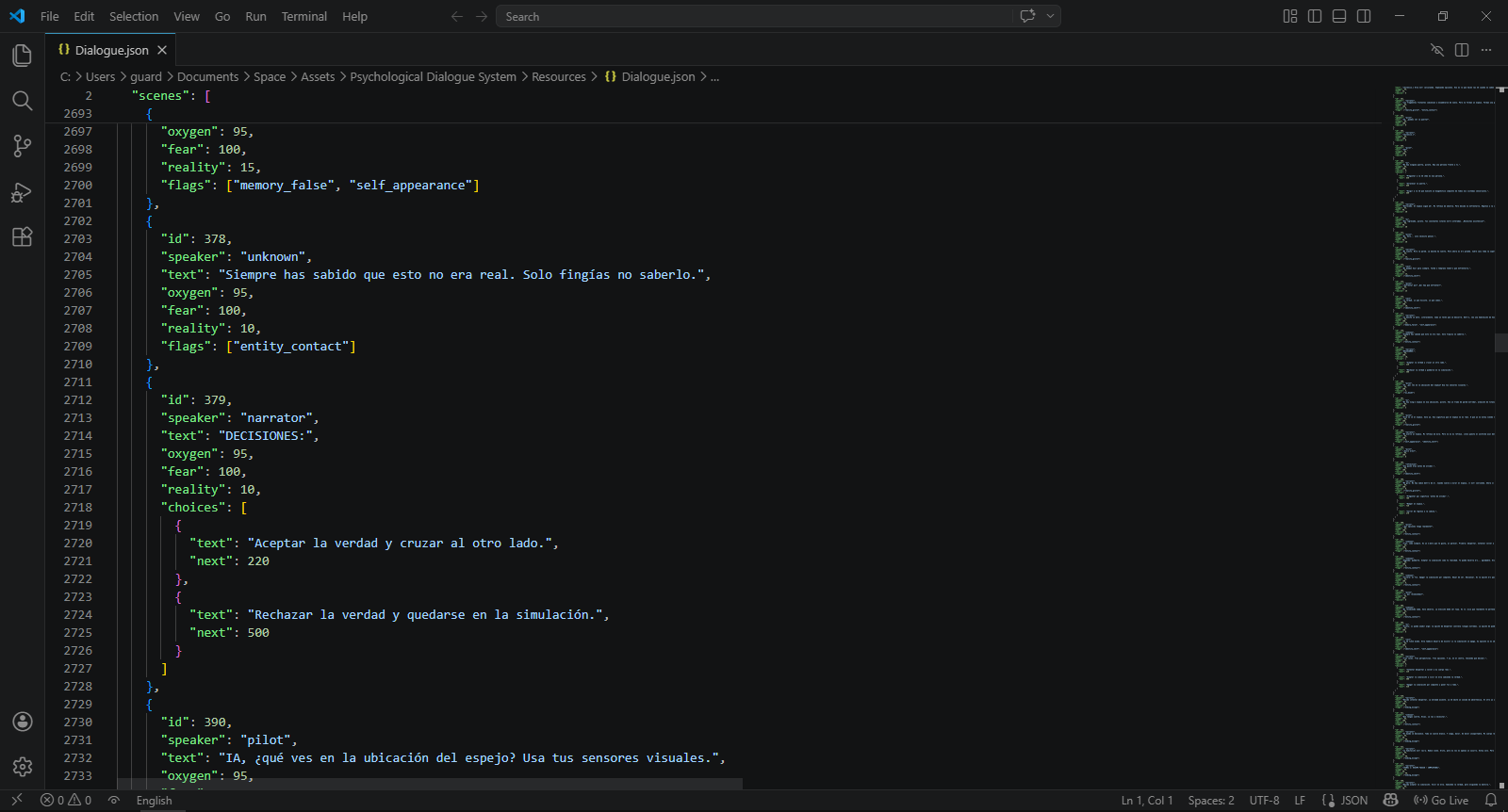Go forward with the right arrow
The image size is (1508, 812).
pyautogui.click(x=482, y=16)
